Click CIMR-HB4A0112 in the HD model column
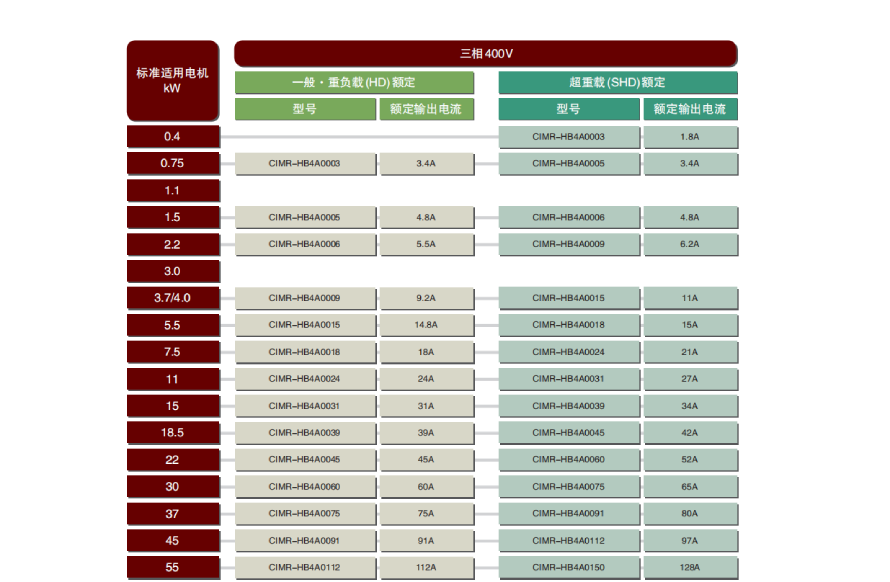 tap(305, 568)
